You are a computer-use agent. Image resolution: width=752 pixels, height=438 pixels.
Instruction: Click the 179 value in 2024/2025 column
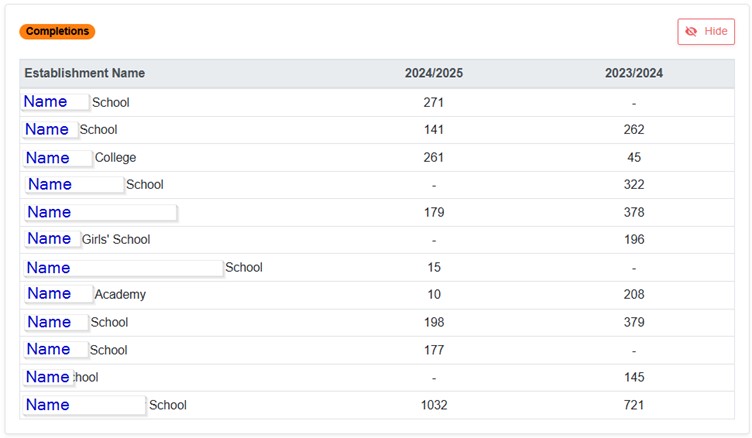click(x=434, y=213)
